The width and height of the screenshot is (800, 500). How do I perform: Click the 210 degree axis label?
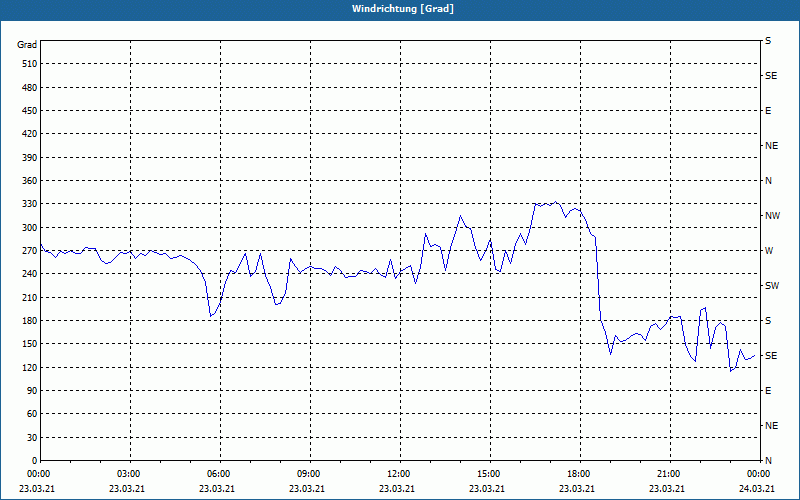coord(30,297)
